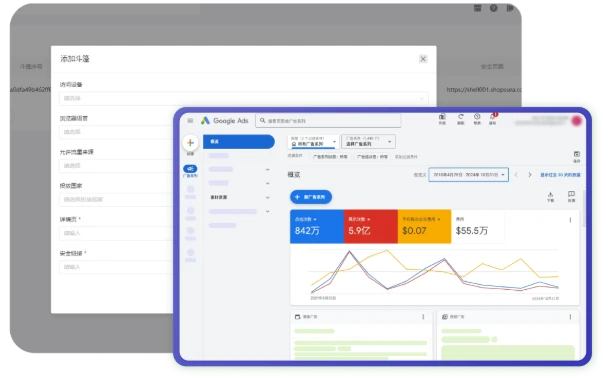608x378 pixels.
Task: Click the download icon above the scorecard
Action: pos(550,194)
